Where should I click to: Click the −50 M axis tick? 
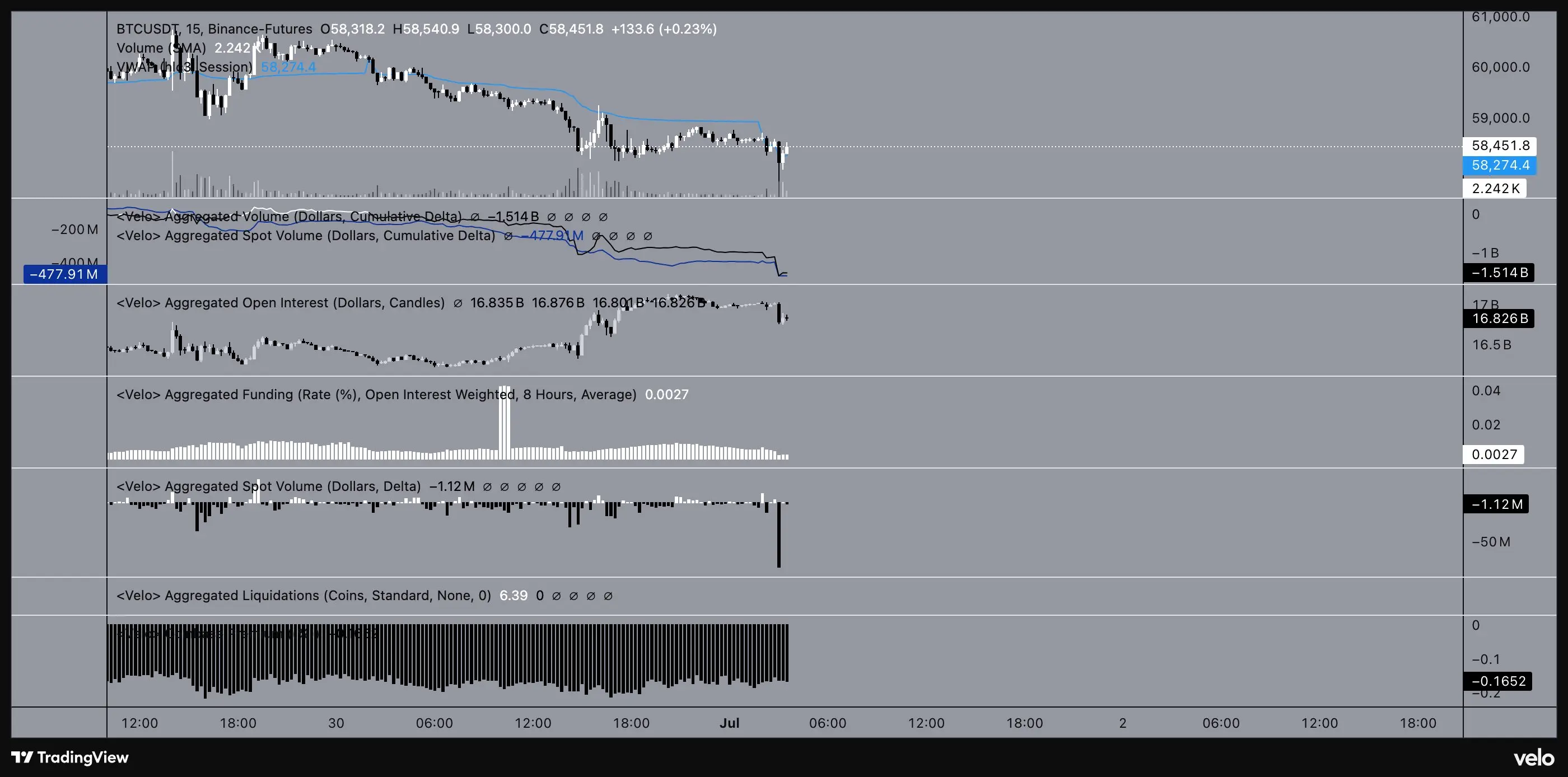(1491, 542)
